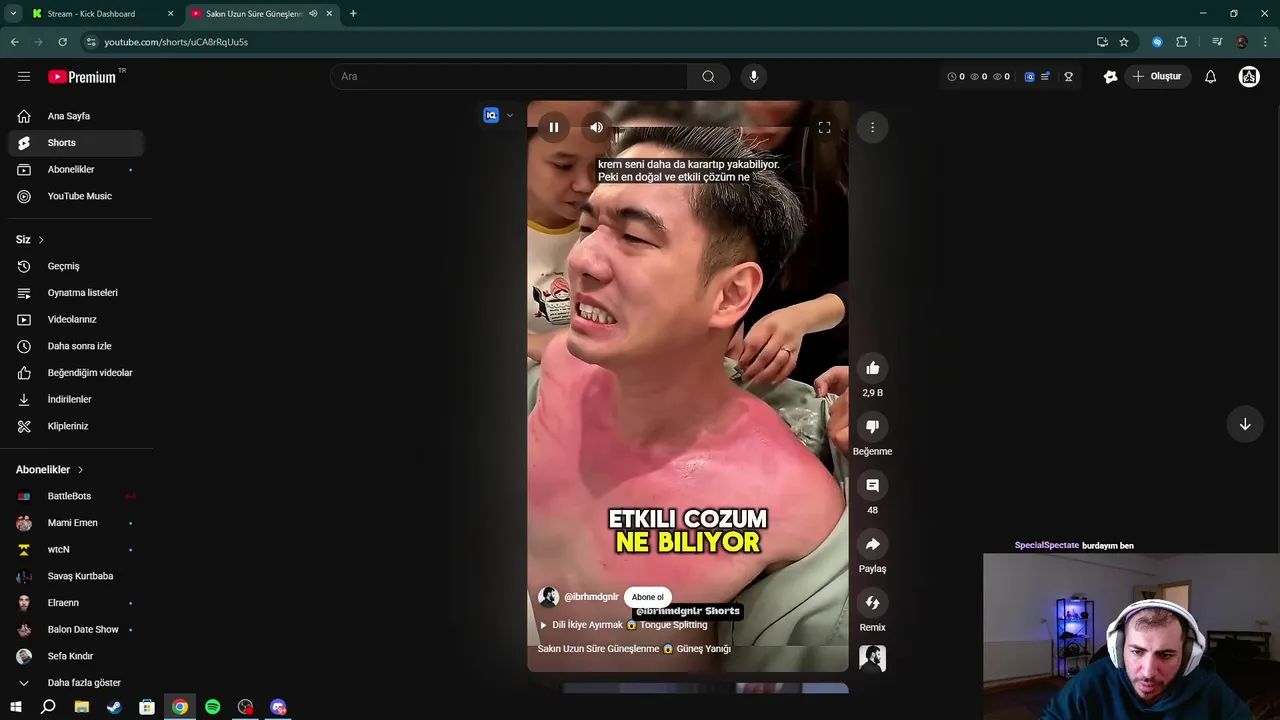
Task: Select the Sakın Uzun Süre Güneşlenme tab
Action: [264, 14]
